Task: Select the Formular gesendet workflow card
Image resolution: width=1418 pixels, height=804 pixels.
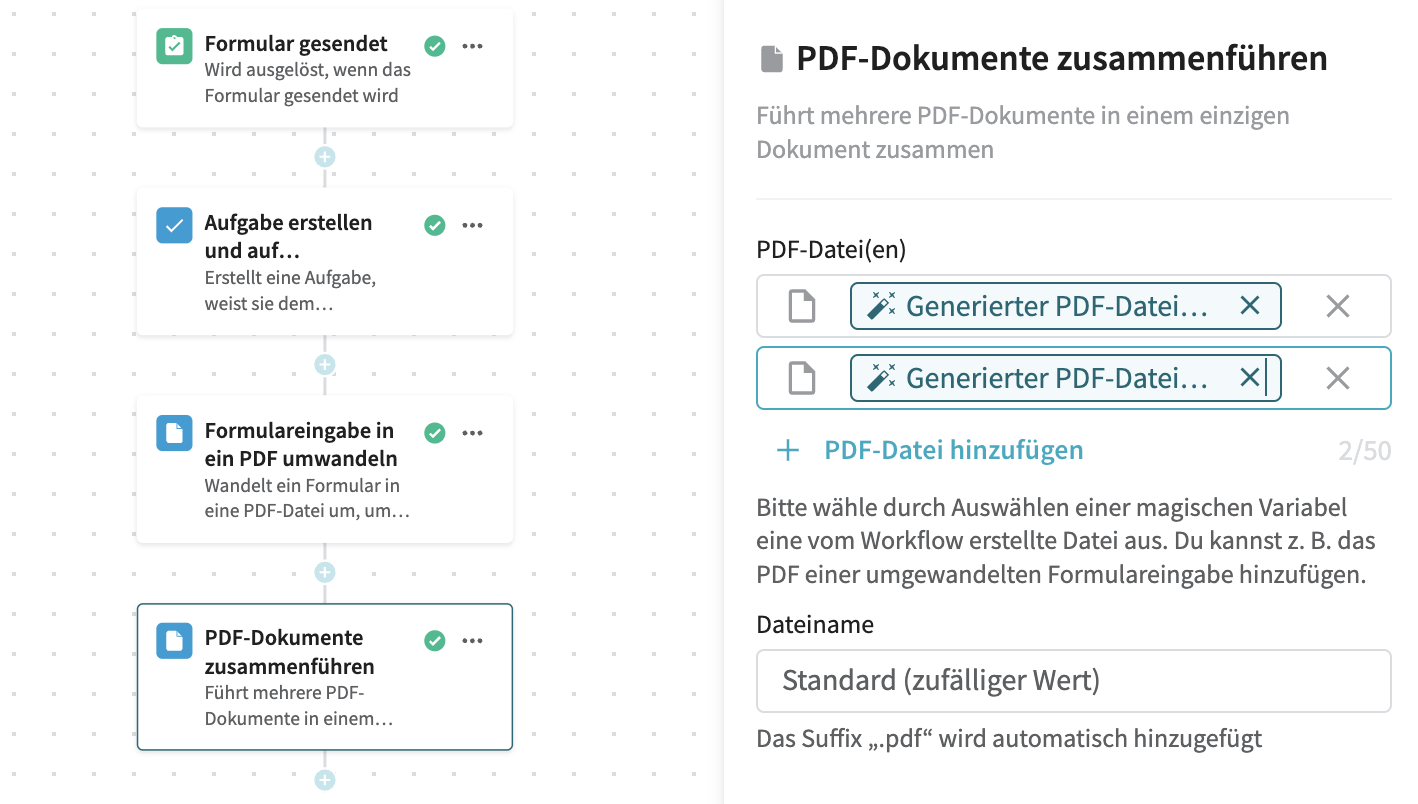Action: click(x=325, y=69)
